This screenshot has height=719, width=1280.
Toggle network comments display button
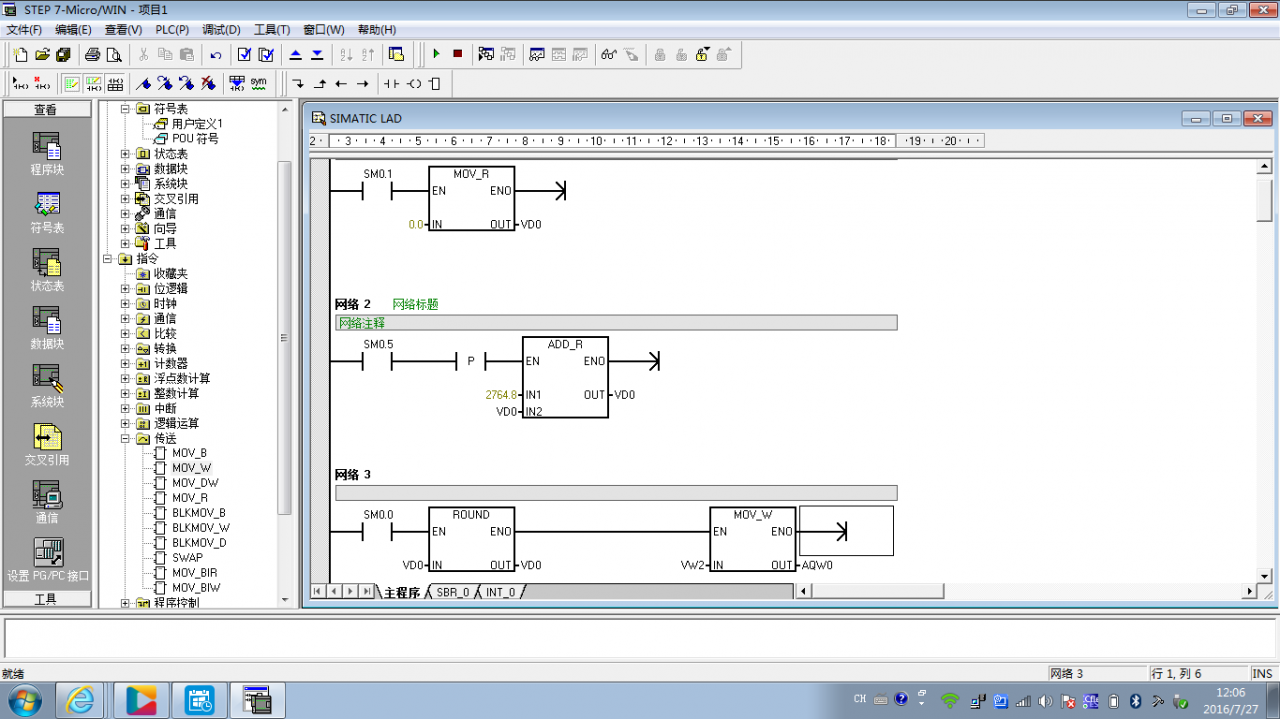point(93,83)
